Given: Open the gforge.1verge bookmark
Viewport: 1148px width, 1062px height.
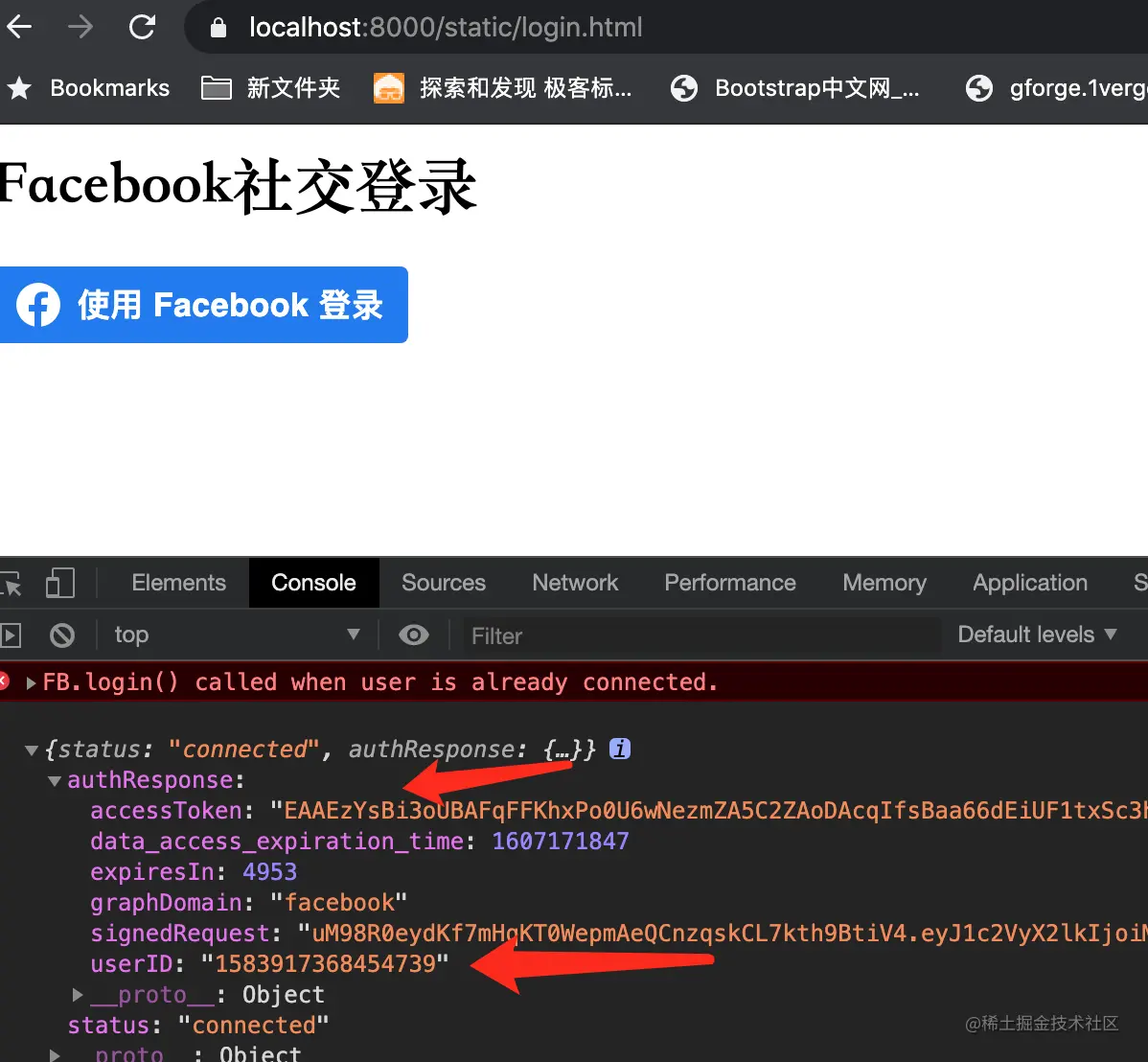Looking at the screenshot, I should pos(1056,88).
